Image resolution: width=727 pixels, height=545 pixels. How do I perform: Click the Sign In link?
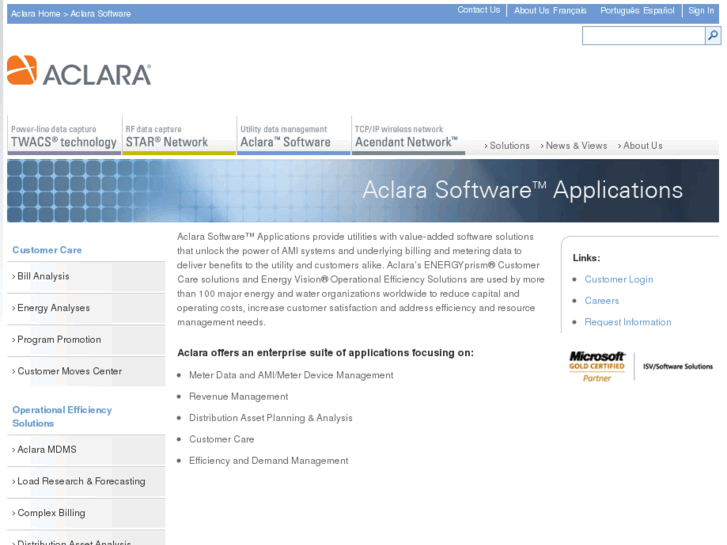(701, 11)
